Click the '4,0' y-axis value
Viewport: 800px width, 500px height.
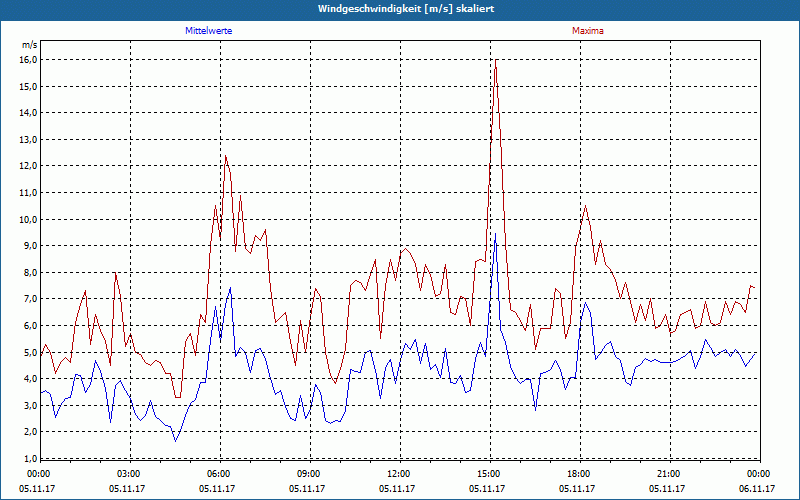point(31,379)
